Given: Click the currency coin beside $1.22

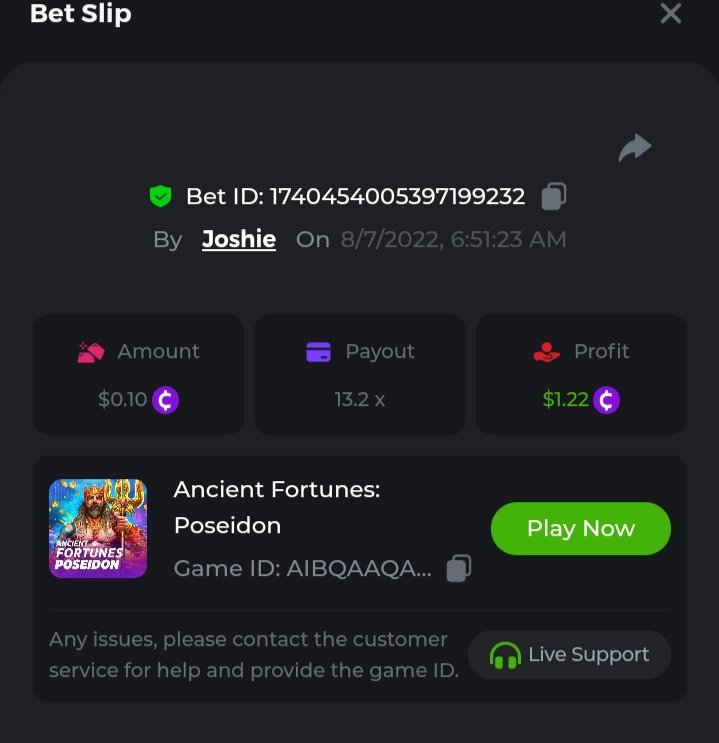Looking at the screenshot, I should (x=606, y=400).
